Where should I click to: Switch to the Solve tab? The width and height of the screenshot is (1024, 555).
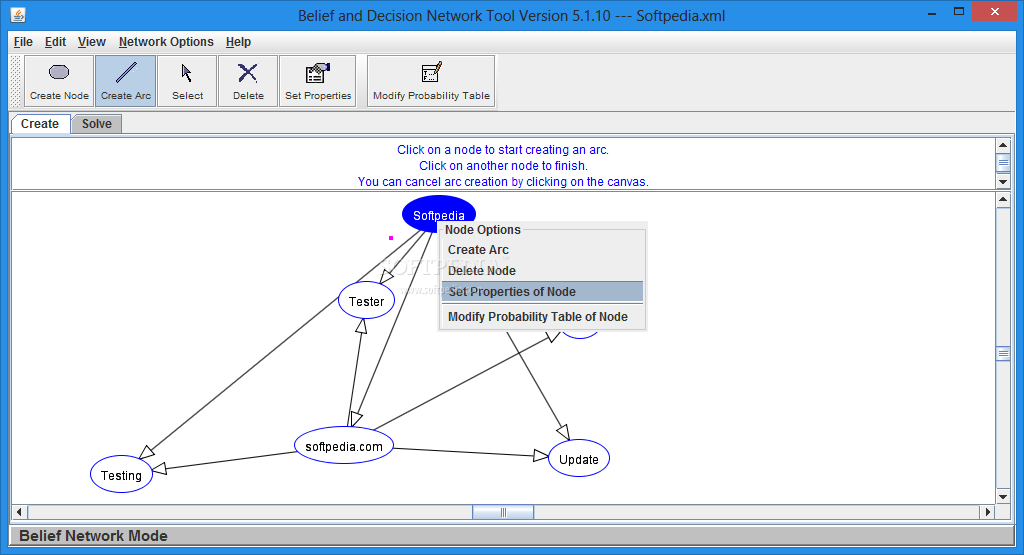pyautogui.click(x=97, y=123)
